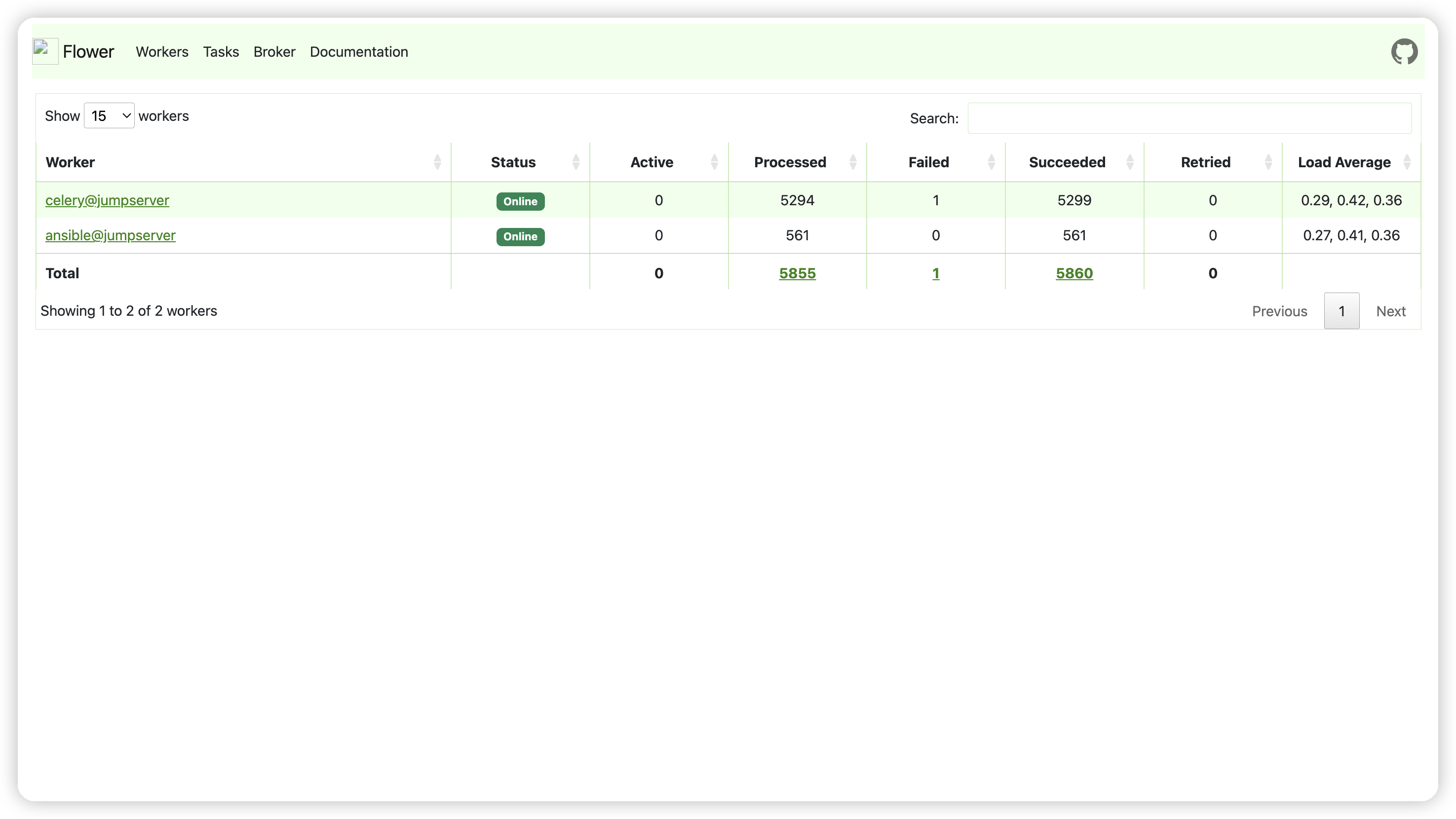Image resolution: width=1456 pixels, height=819 pixels.
Task: Click the Processed column header text
Action: pos(790,162)
